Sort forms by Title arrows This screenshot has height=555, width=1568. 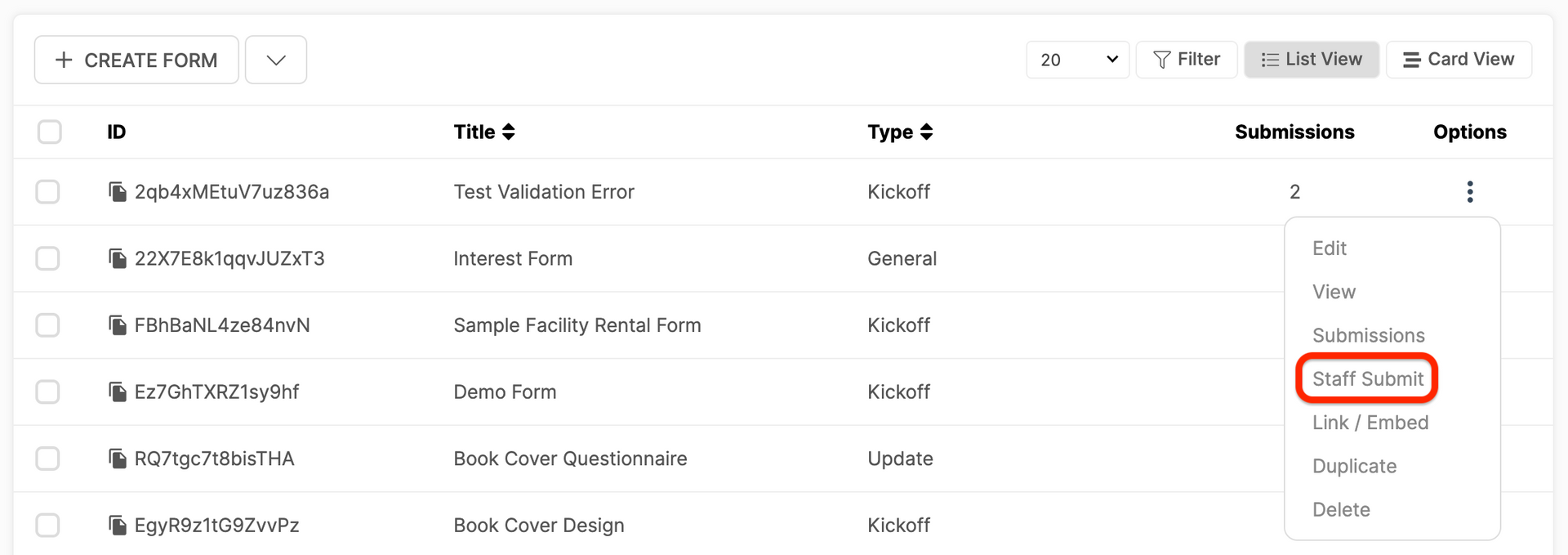[x=509, y=132]
